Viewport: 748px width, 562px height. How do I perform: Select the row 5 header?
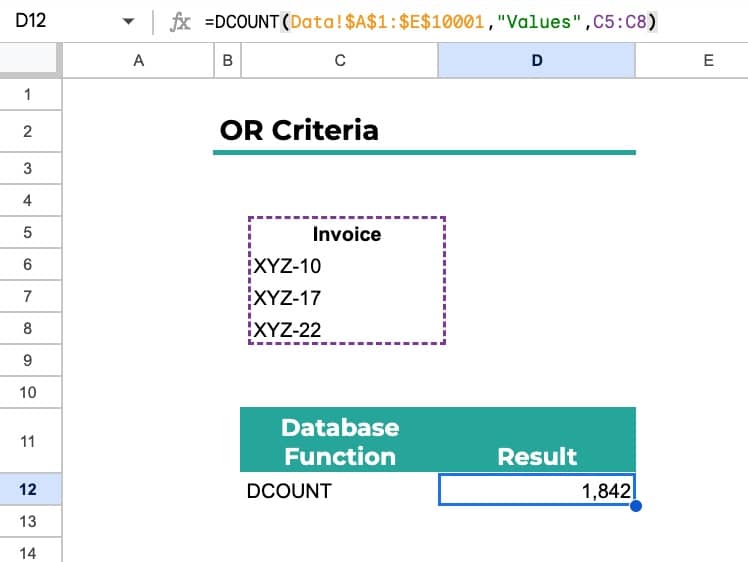tap(28, 233)
